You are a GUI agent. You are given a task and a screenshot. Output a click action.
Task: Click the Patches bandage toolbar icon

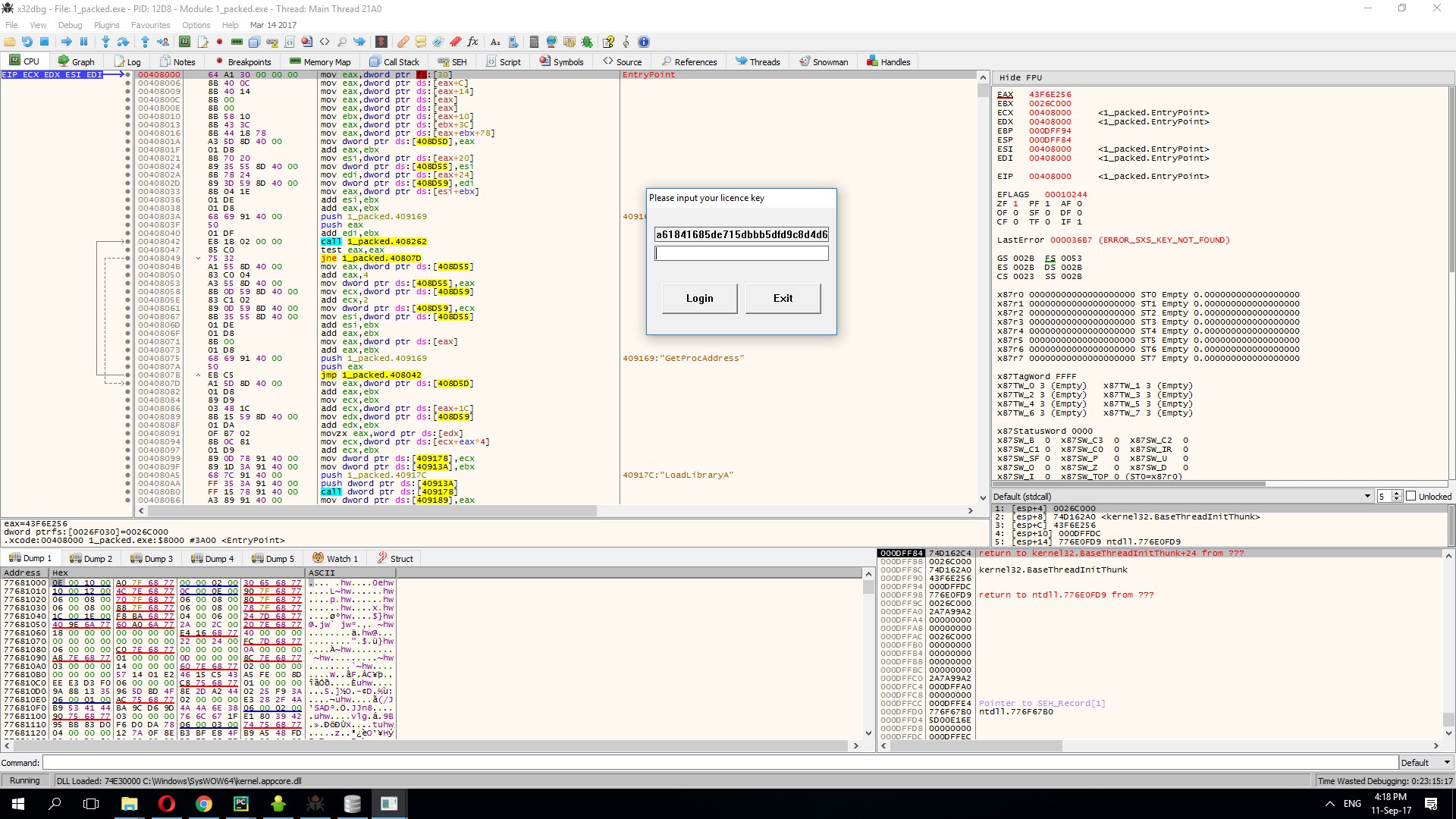point(403,42)
